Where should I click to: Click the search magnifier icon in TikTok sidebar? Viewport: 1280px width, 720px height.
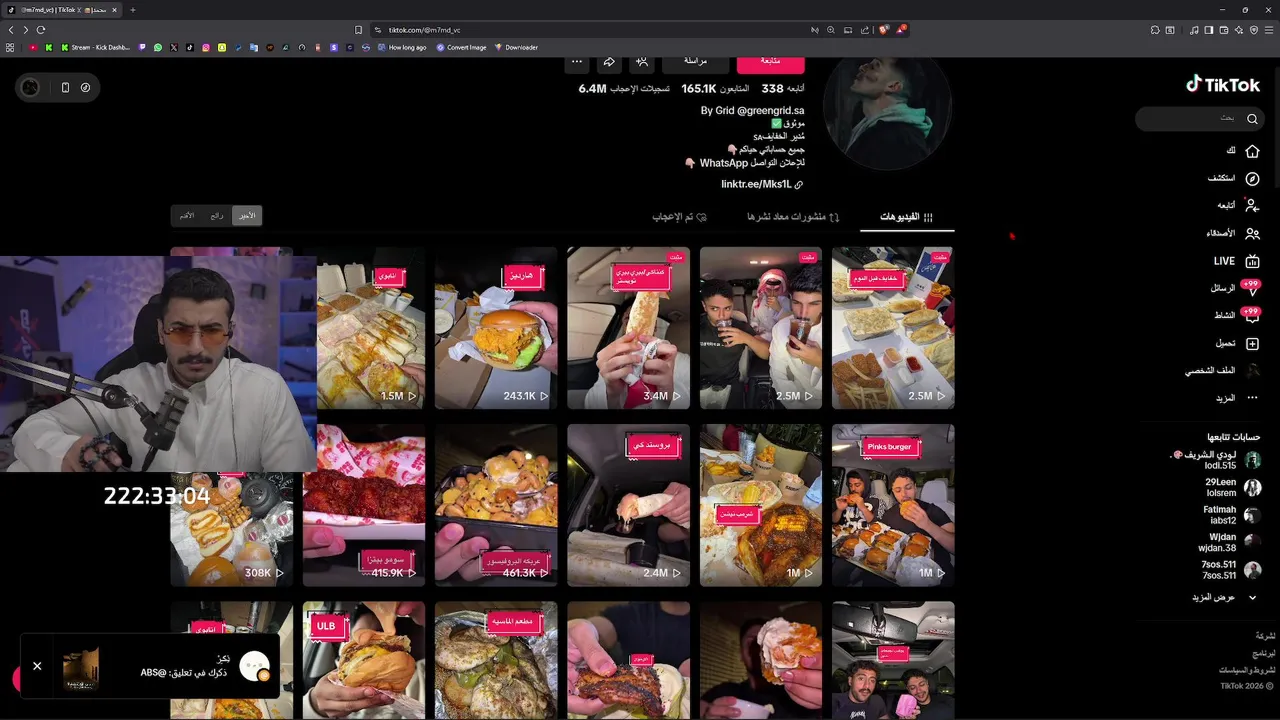[1252, 119]
